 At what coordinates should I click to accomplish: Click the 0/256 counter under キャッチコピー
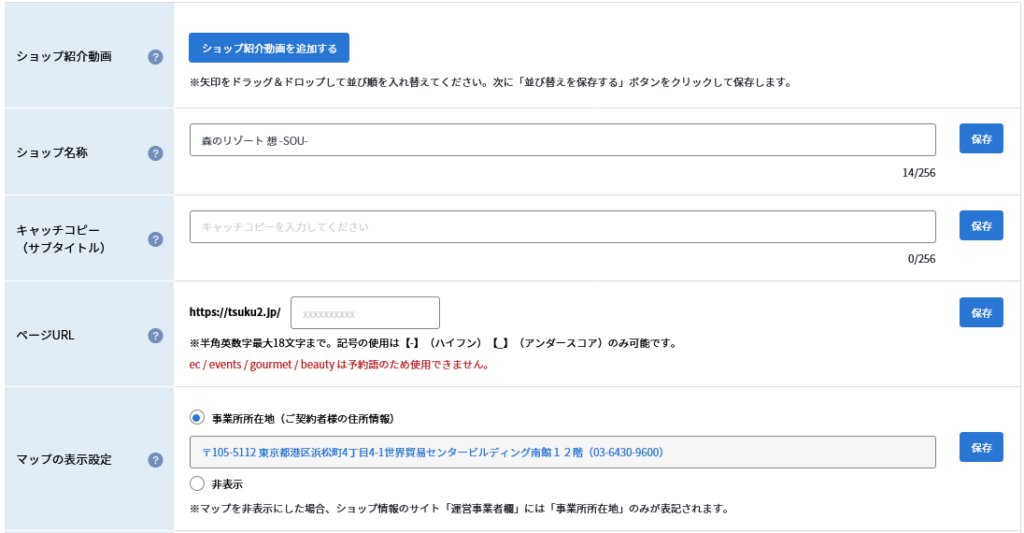(x=921, y=259)
